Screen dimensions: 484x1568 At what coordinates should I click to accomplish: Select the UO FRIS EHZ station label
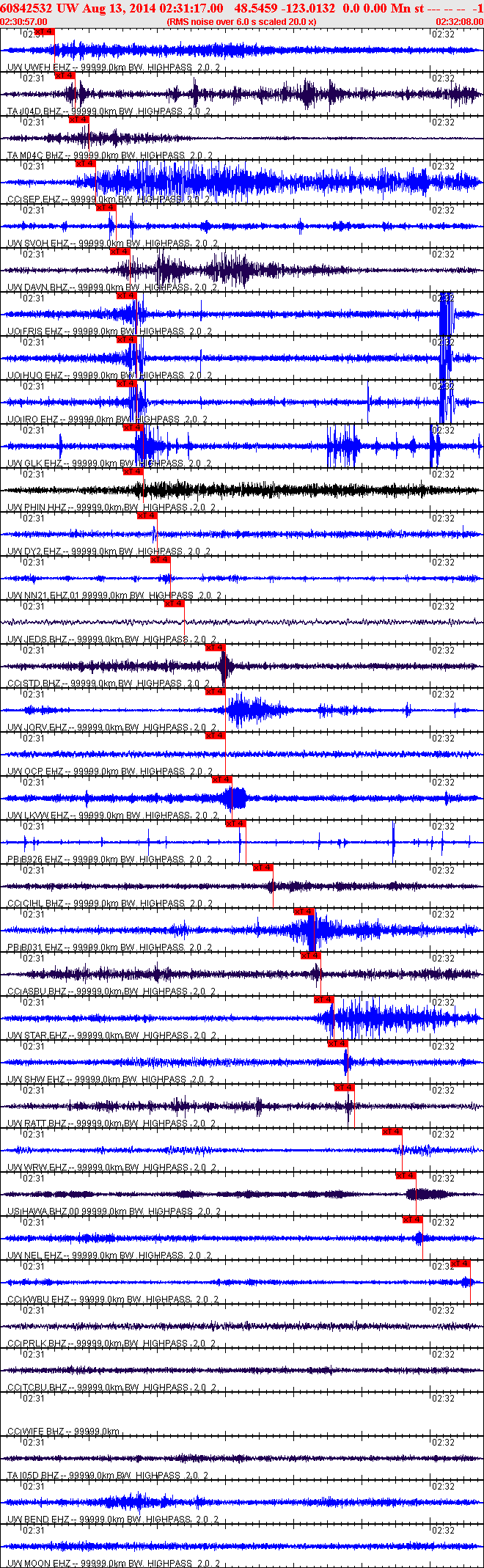(110, 331)
